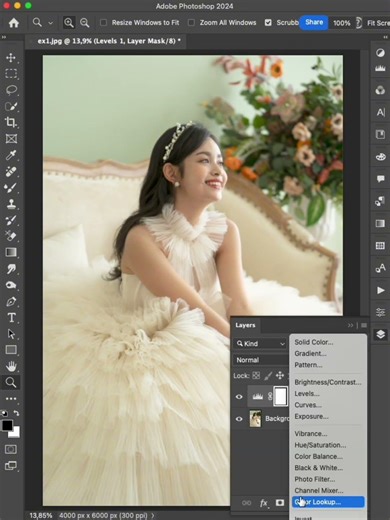Hide the Levels 1 layer visibility eye
The image size is (390, 520).
pos(239,397)
